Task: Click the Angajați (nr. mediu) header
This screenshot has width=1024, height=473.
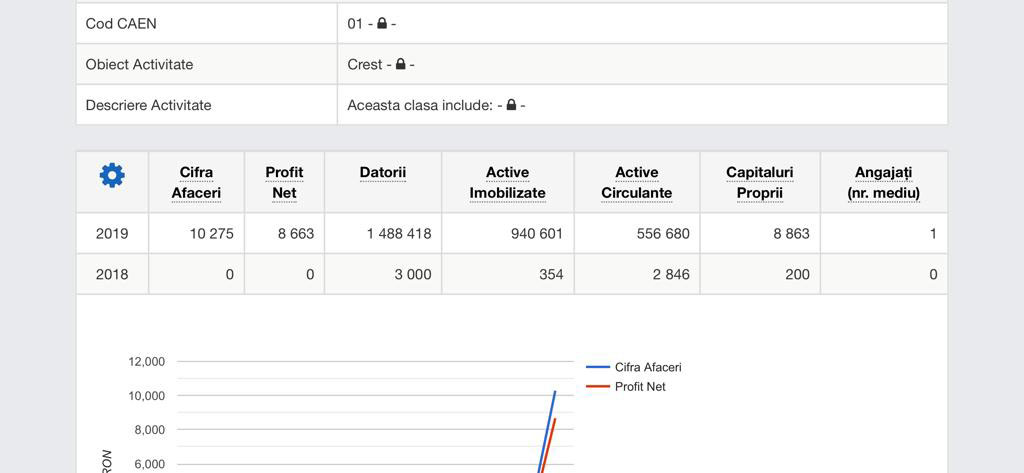Action: coord(883,182)
